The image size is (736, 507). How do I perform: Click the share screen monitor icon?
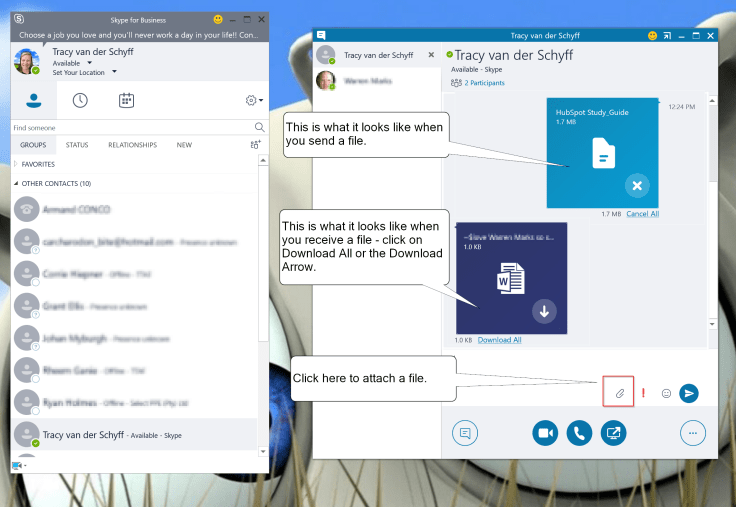click(613, 433)
